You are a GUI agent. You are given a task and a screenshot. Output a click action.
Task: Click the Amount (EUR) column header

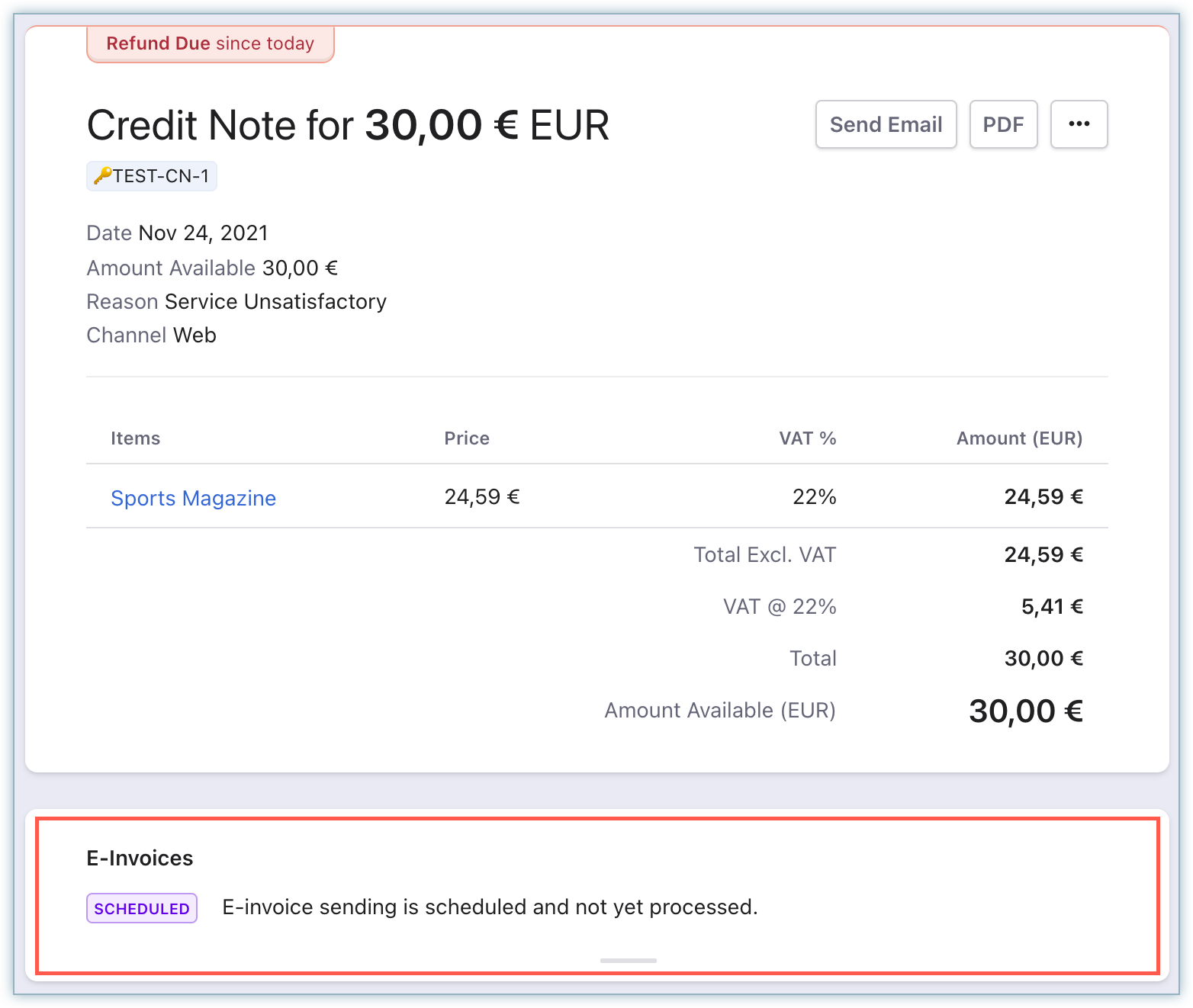click(1019, 438)
